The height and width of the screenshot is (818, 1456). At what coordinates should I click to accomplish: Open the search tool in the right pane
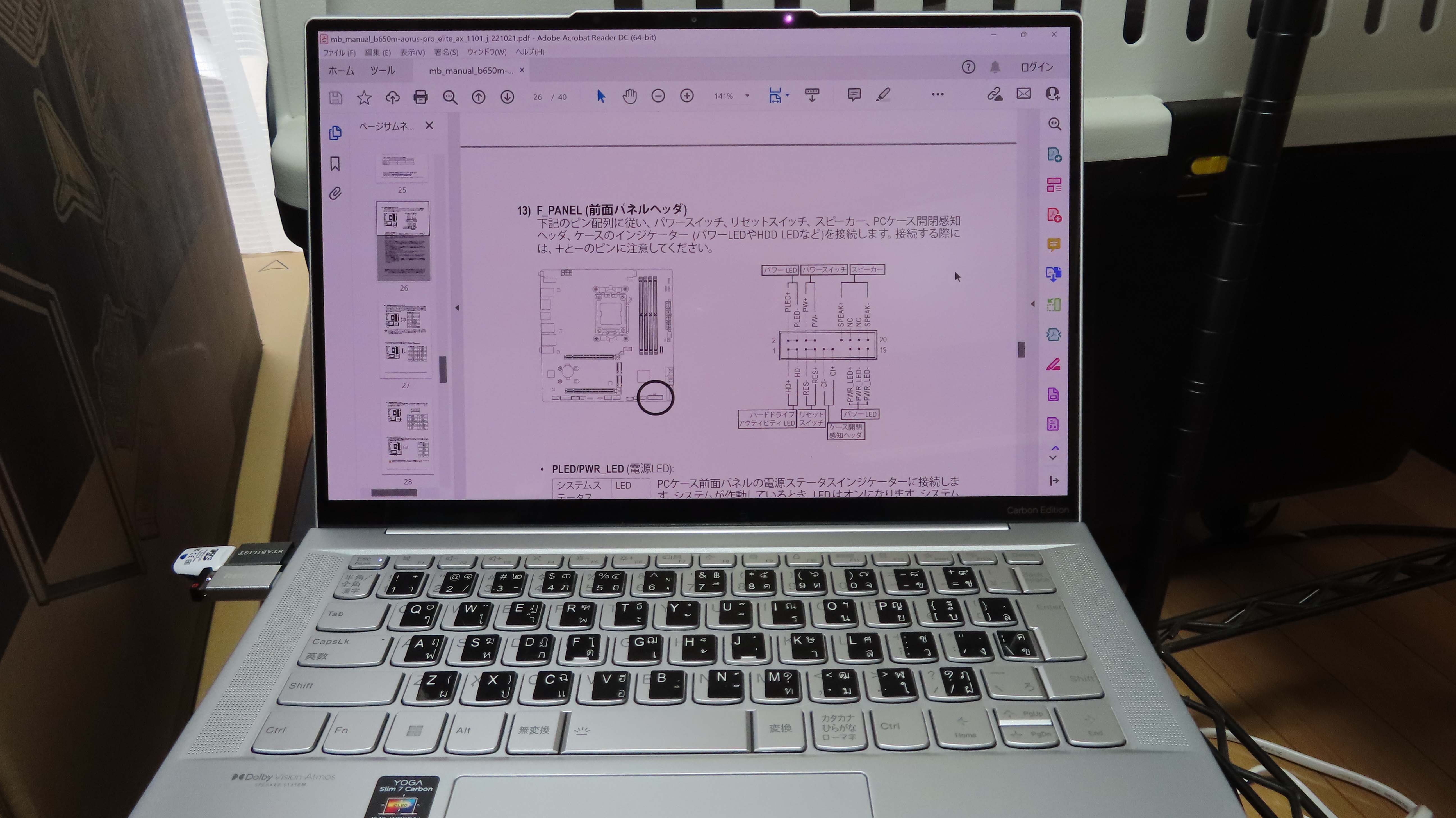1054,124
